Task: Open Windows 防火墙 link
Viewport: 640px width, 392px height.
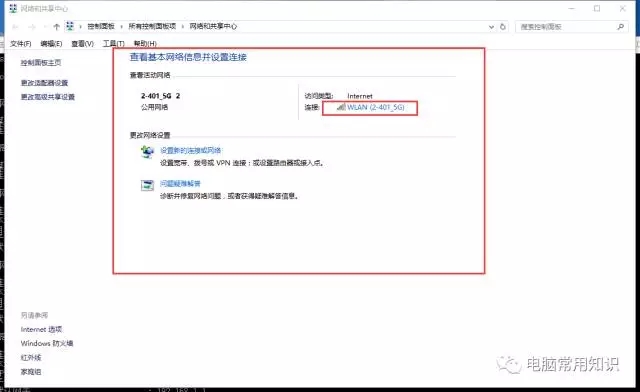Action: [x=47, y=343]
